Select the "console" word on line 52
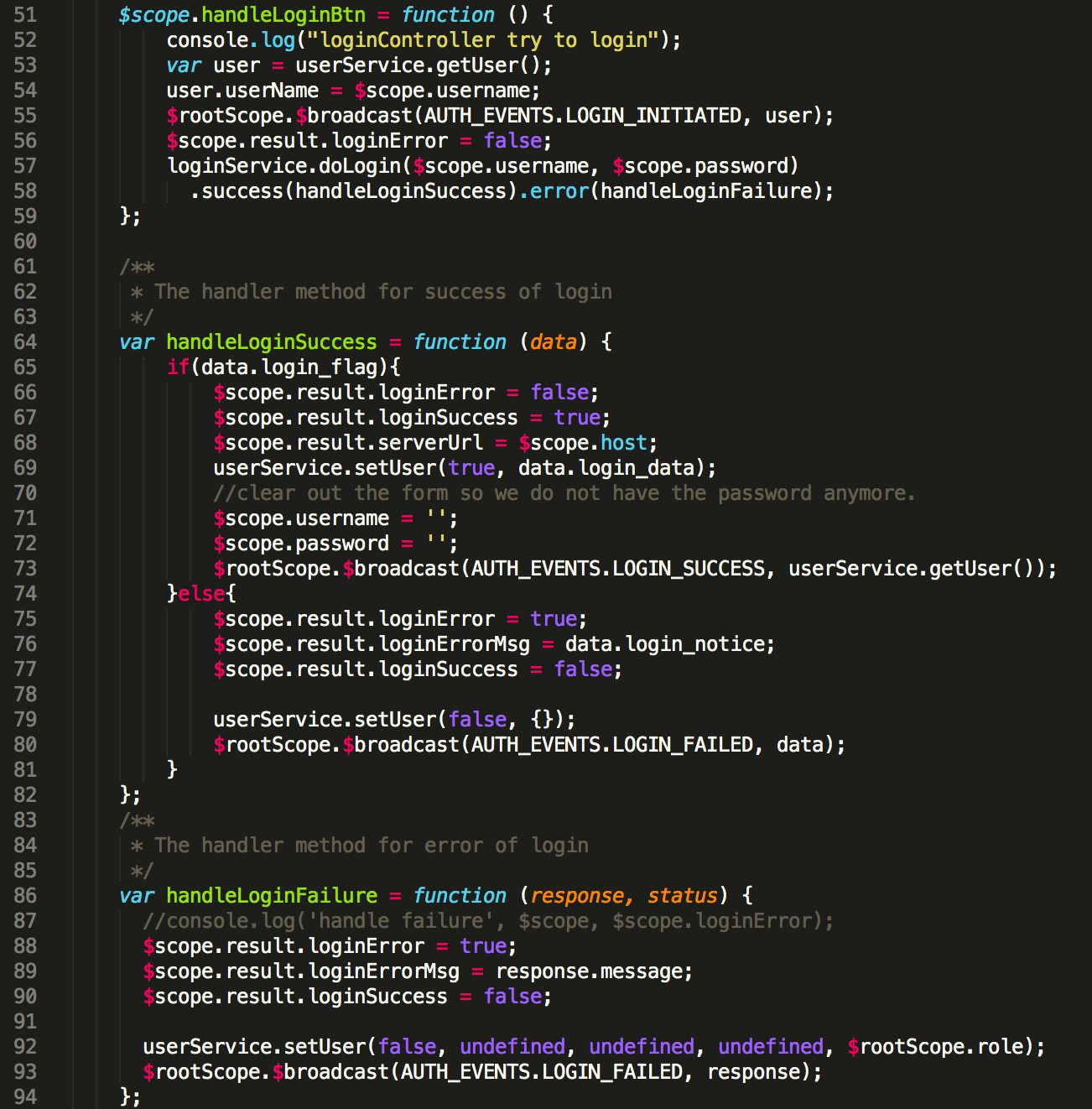The image size is (1092, 1109). [x=207, y=40]
